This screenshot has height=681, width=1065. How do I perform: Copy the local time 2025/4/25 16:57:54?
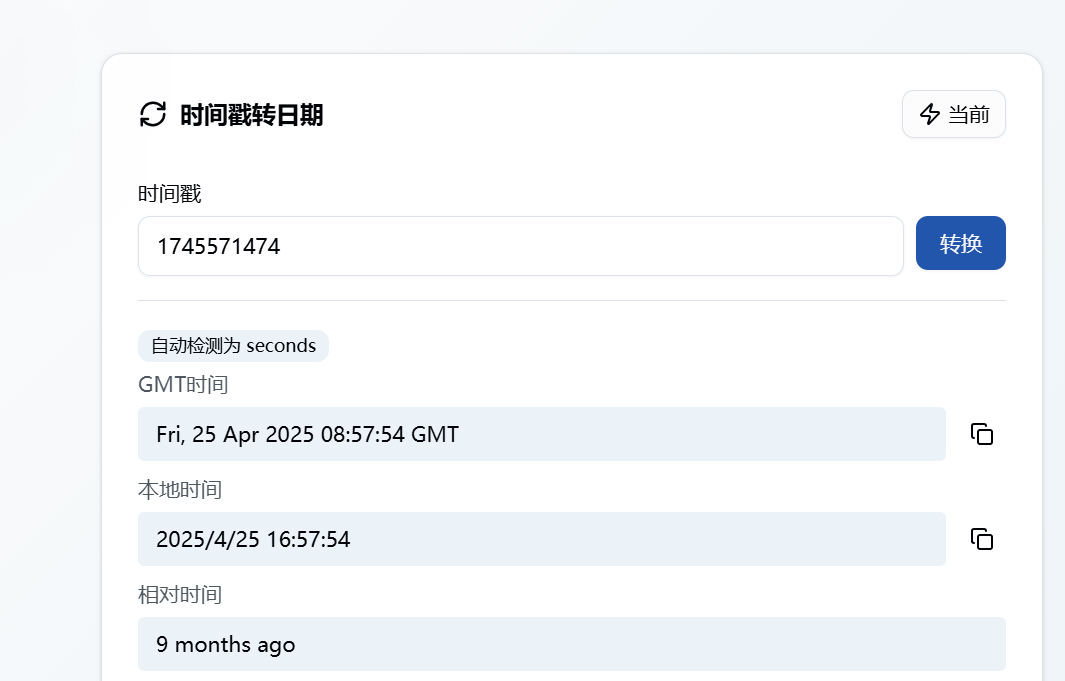coord(981,539)
